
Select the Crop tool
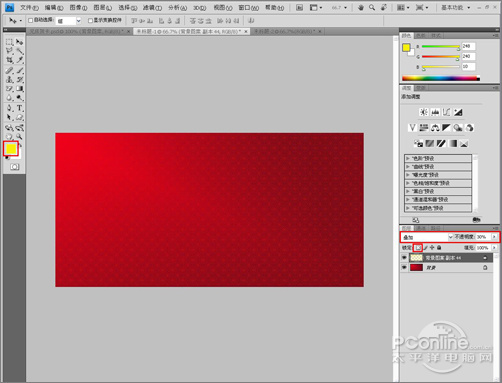(9, 60)
